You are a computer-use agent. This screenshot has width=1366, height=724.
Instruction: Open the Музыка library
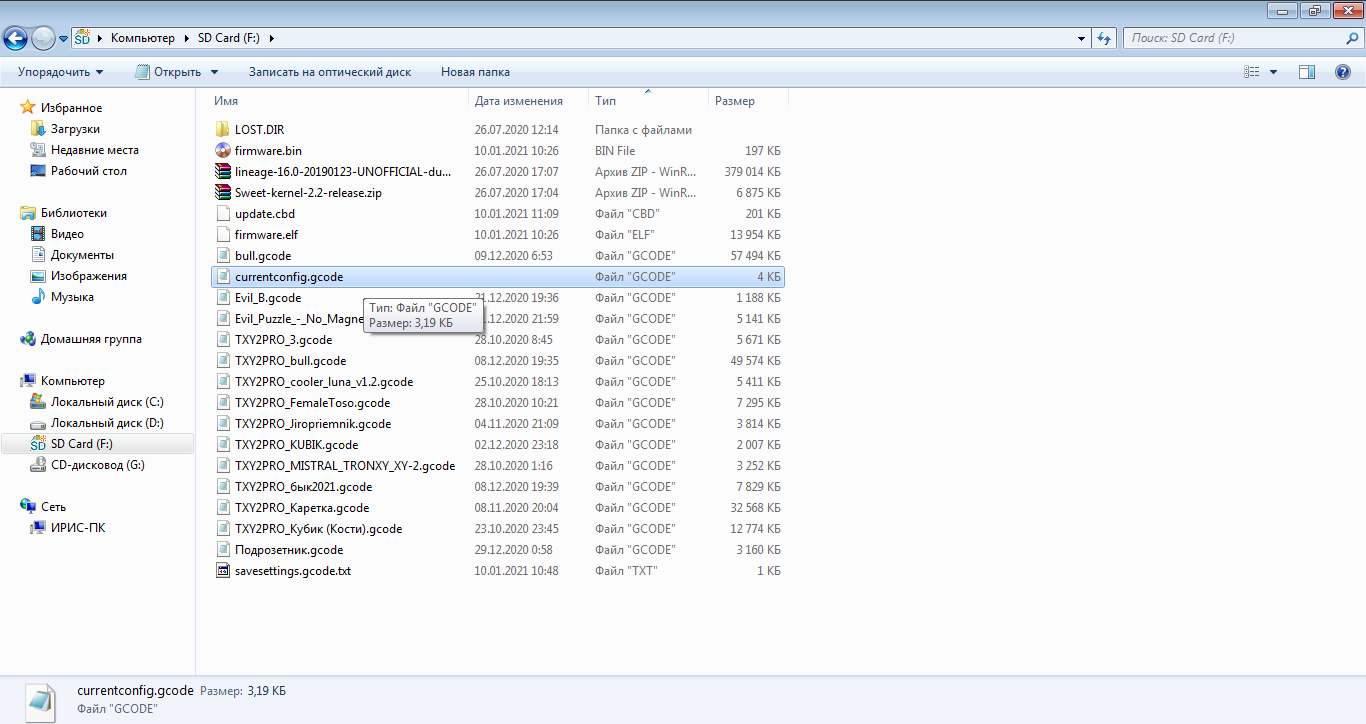point(72,297)
